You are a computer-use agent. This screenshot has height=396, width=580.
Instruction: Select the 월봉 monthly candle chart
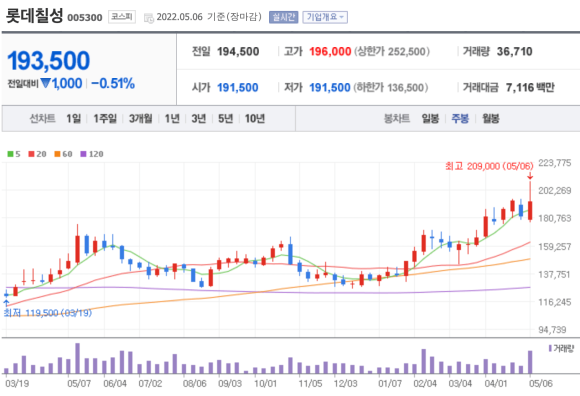pos(490,119)
